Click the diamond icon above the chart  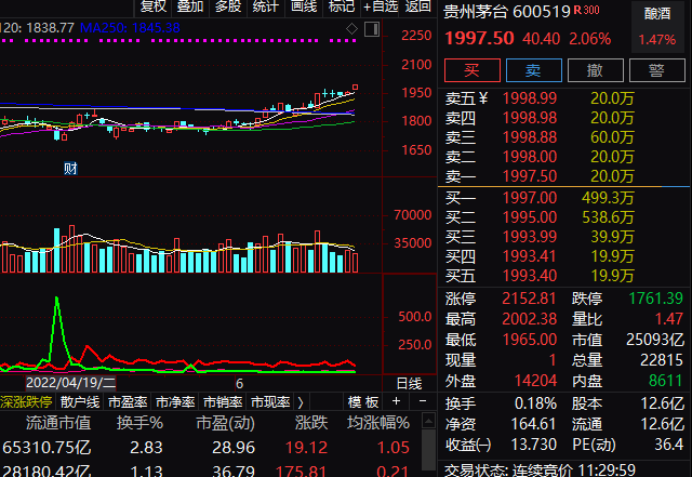tap(352, 29)
